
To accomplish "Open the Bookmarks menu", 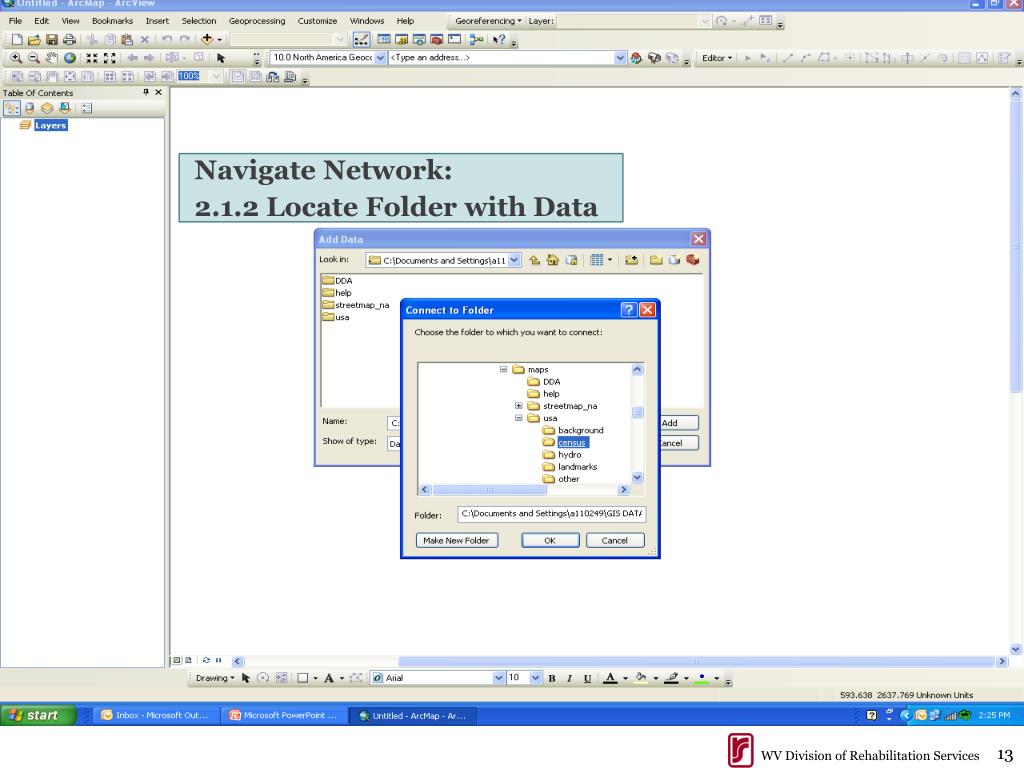I will click(x=112, y=21).
